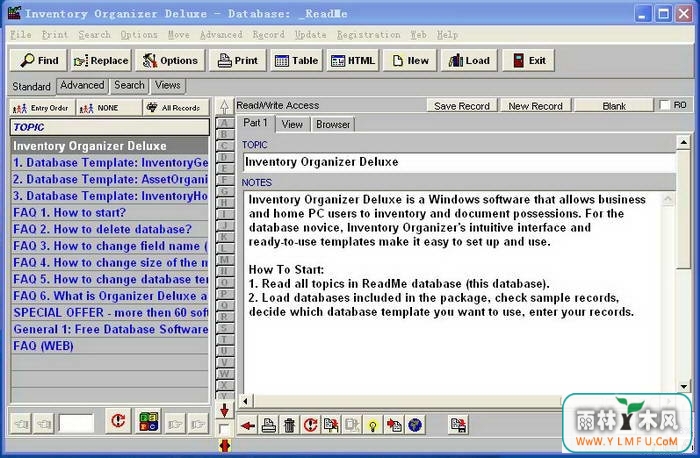Switch to the Views toolbar tab
Viewport: 700px width, 458px height.
[x=168, y=85]
